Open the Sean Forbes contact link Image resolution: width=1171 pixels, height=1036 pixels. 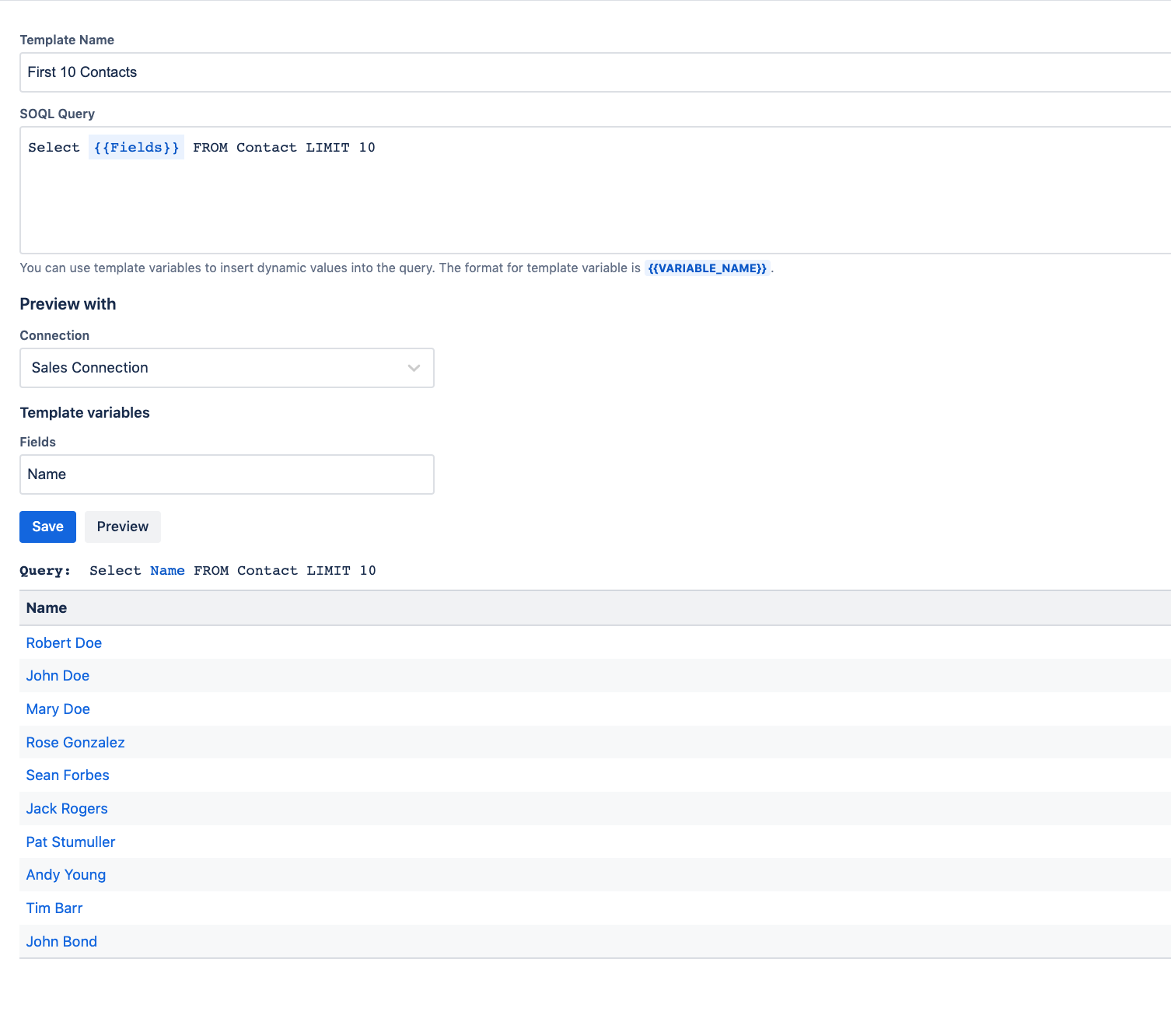[x=68, y=775]
